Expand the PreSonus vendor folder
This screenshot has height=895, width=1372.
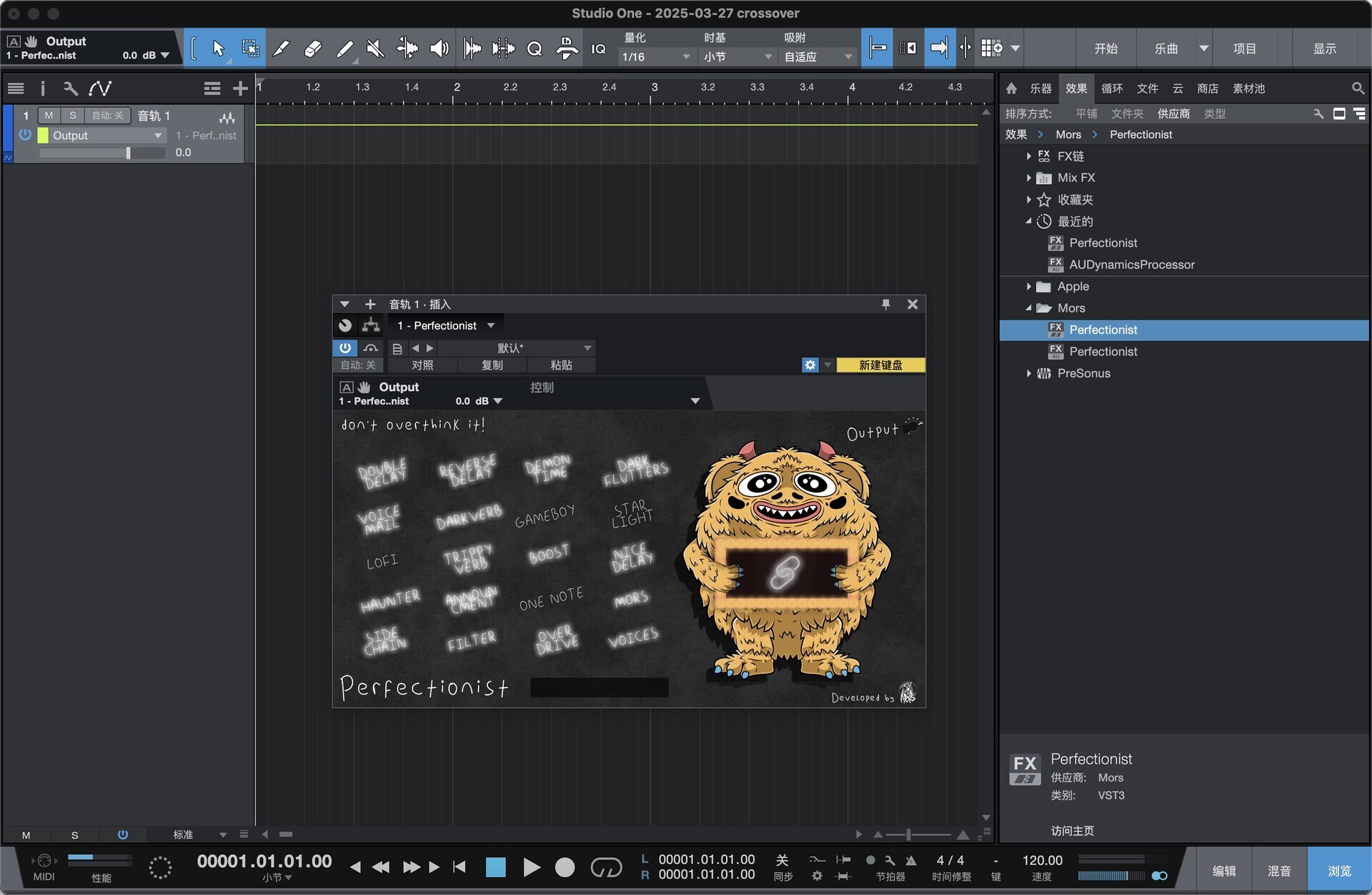pos(1028,373)
